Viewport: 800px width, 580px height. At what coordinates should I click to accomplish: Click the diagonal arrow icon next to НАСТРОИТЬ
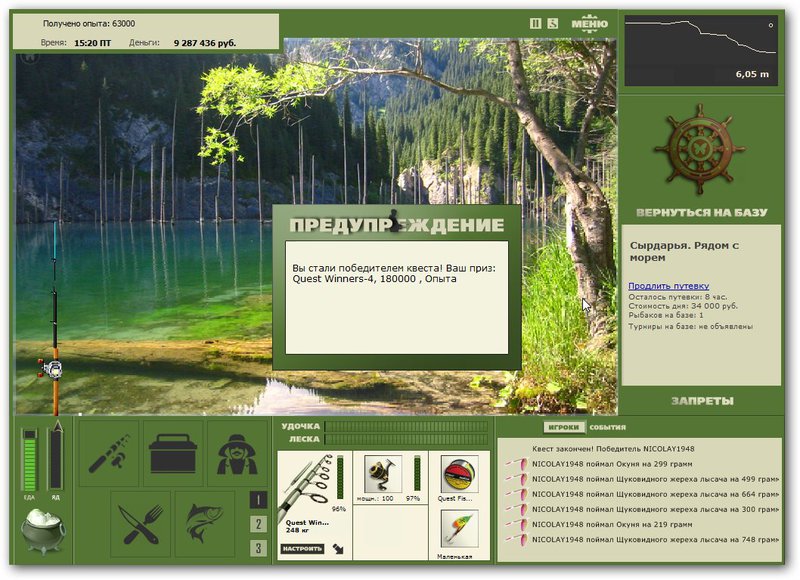338,549
